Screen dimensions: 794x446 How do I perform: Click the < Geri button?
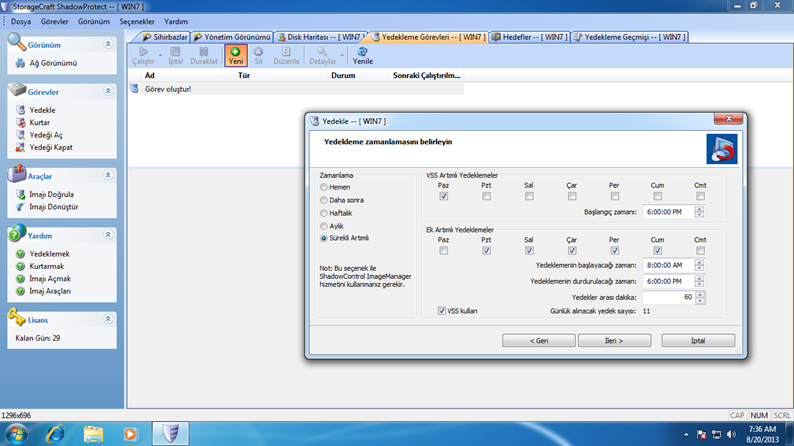[539, 341]
